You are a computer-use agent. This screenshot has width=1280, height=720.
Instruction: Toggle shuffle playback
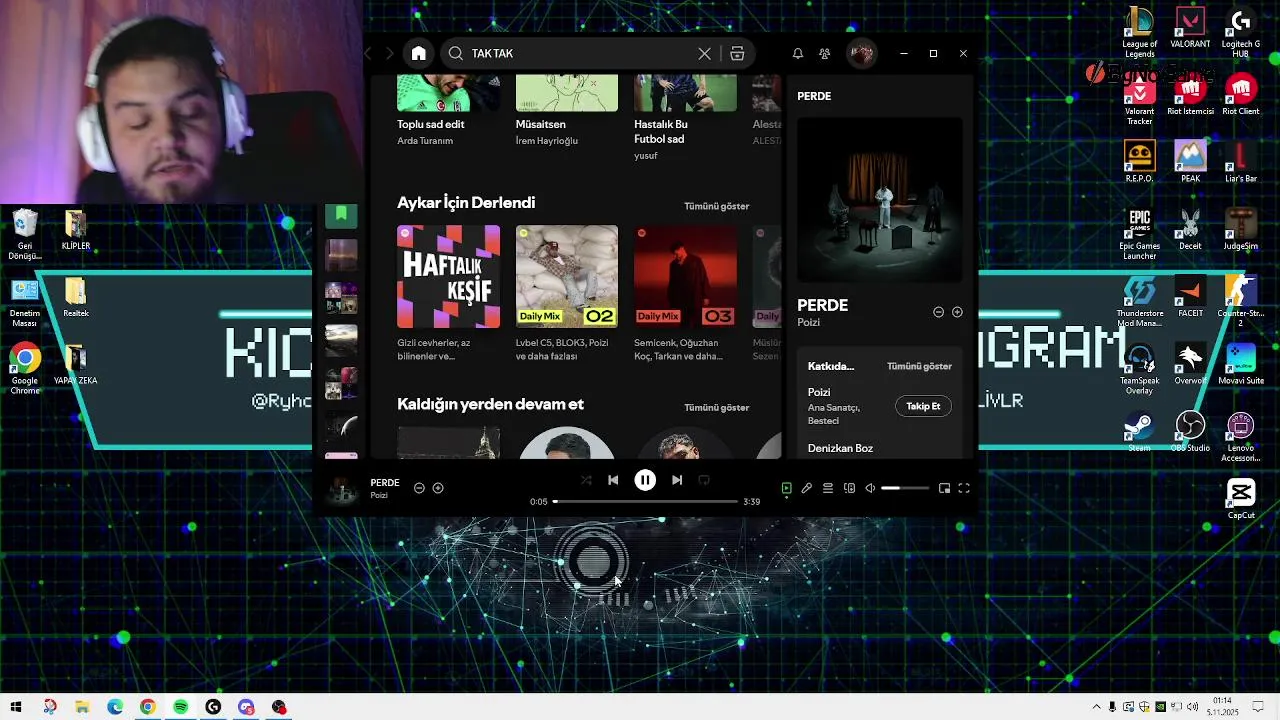(586, 480)
